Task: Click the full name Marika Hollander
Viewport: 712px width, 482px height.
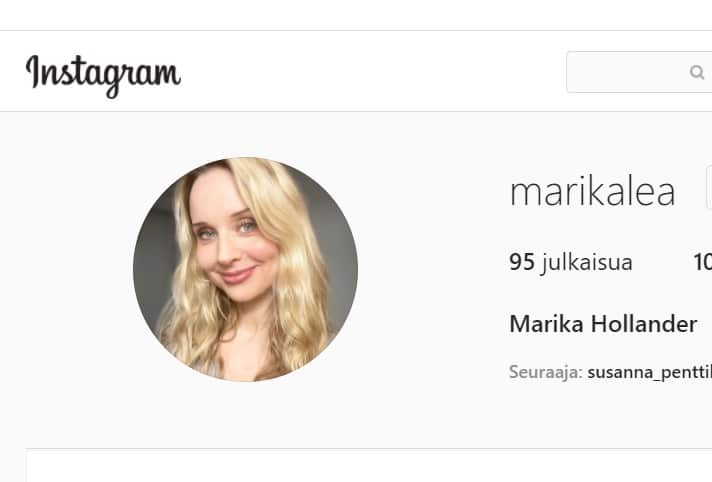Action: [x=603, y=324]
